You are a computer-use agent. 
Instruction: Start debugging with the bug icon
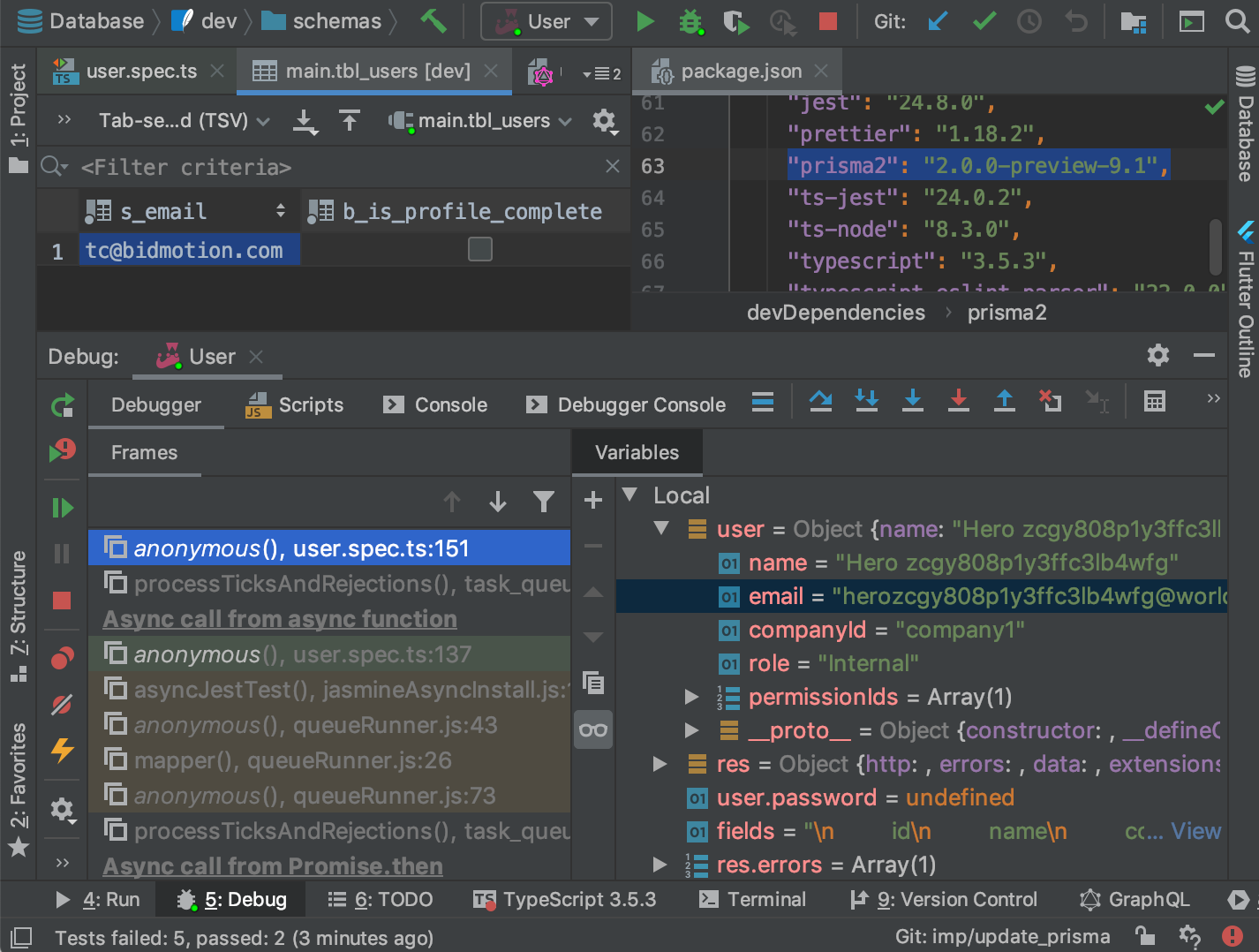(692, 21)
